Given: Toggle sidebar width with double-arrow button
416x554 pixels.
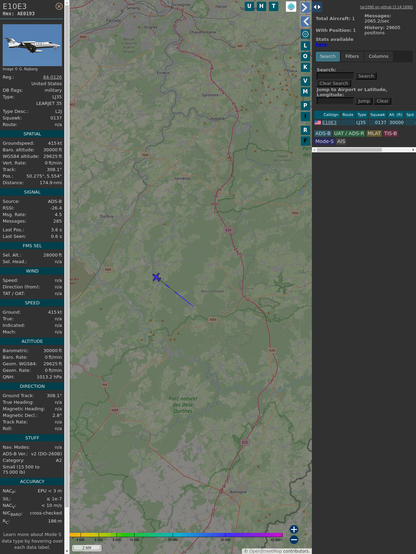Looking at the screenshot, I should click(317, 7).
